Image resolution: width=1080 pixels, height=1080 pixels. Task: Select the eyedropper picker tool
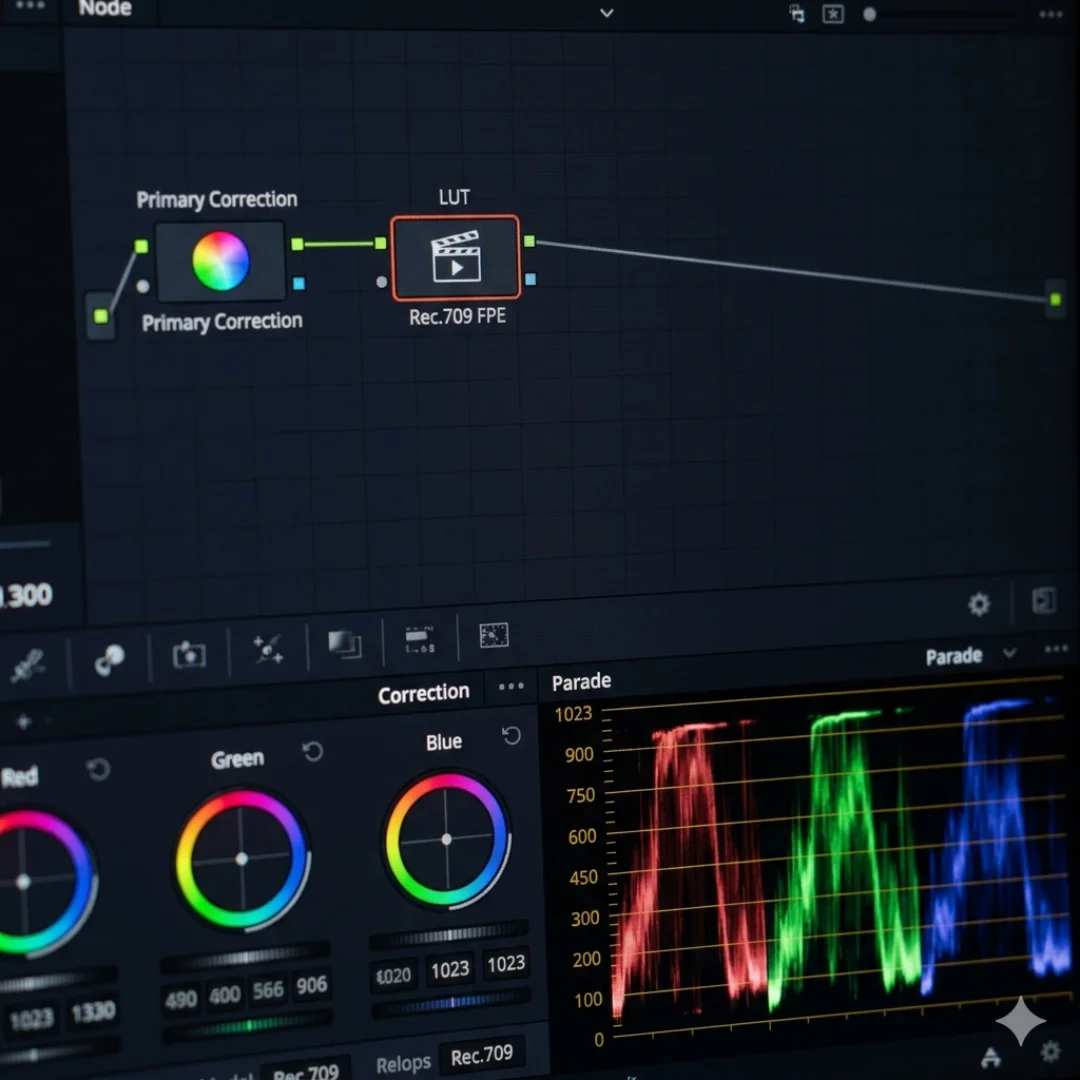click(x=28, y=665)
